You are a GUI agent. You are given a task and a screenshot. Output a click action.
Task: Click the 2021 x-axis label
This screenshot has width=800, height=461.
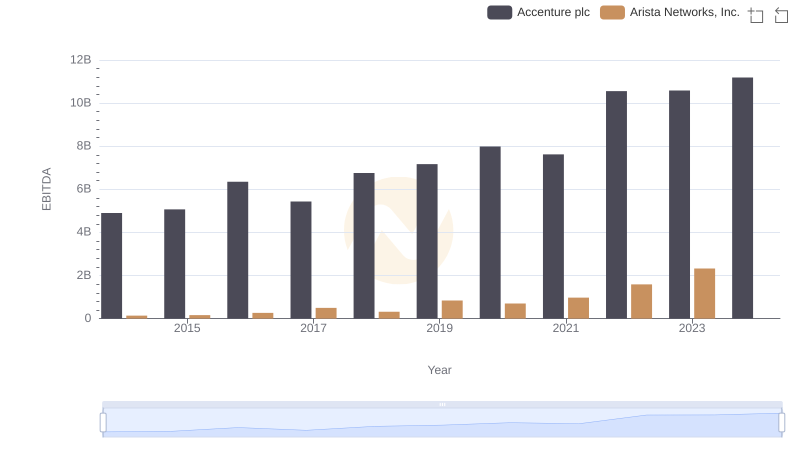[x=565, y=328]
